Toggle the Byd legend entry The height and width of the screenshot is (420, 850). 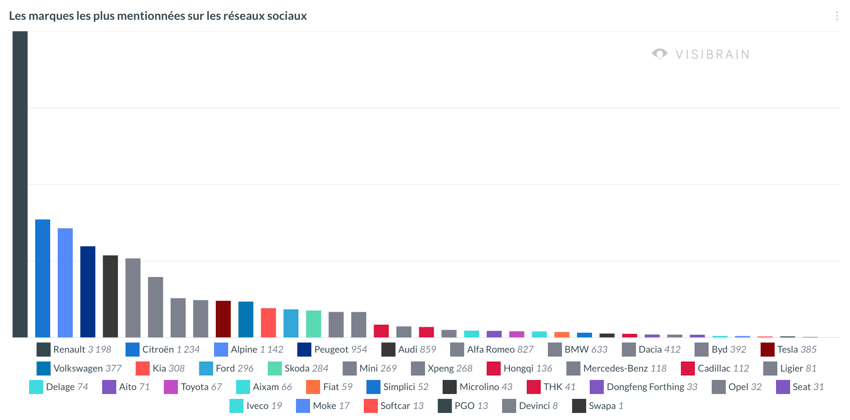(720, 350)
